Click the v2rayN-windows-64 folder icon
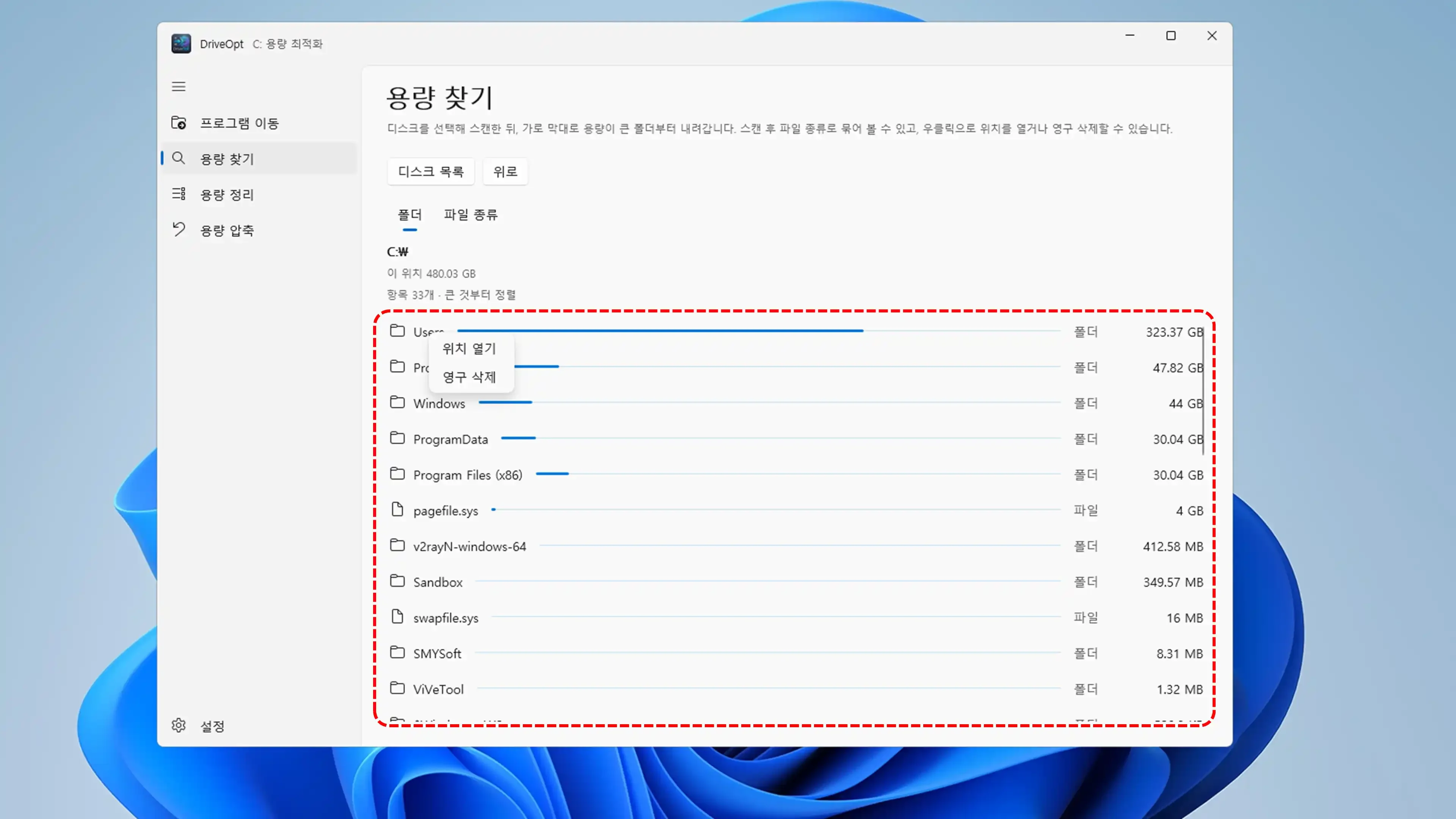The image size is (1456, 819). click(x=397, y=546)
